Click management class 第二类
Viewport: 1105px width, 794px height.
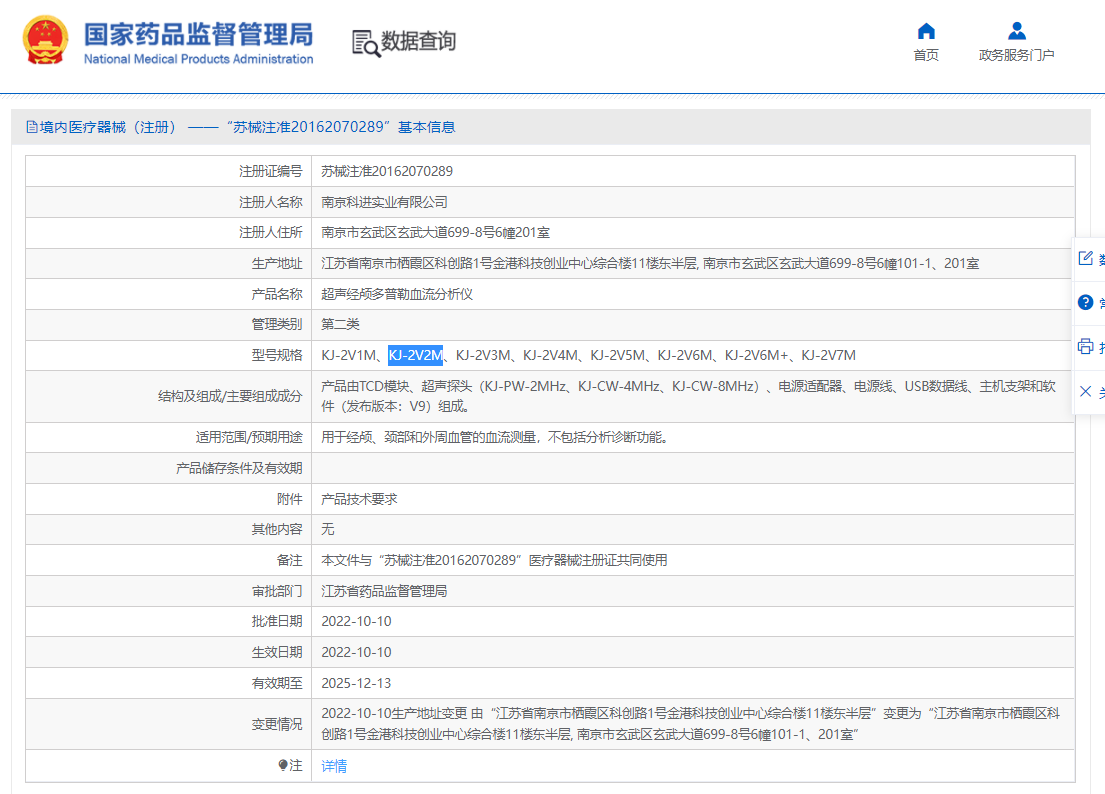tap(340, 324)
